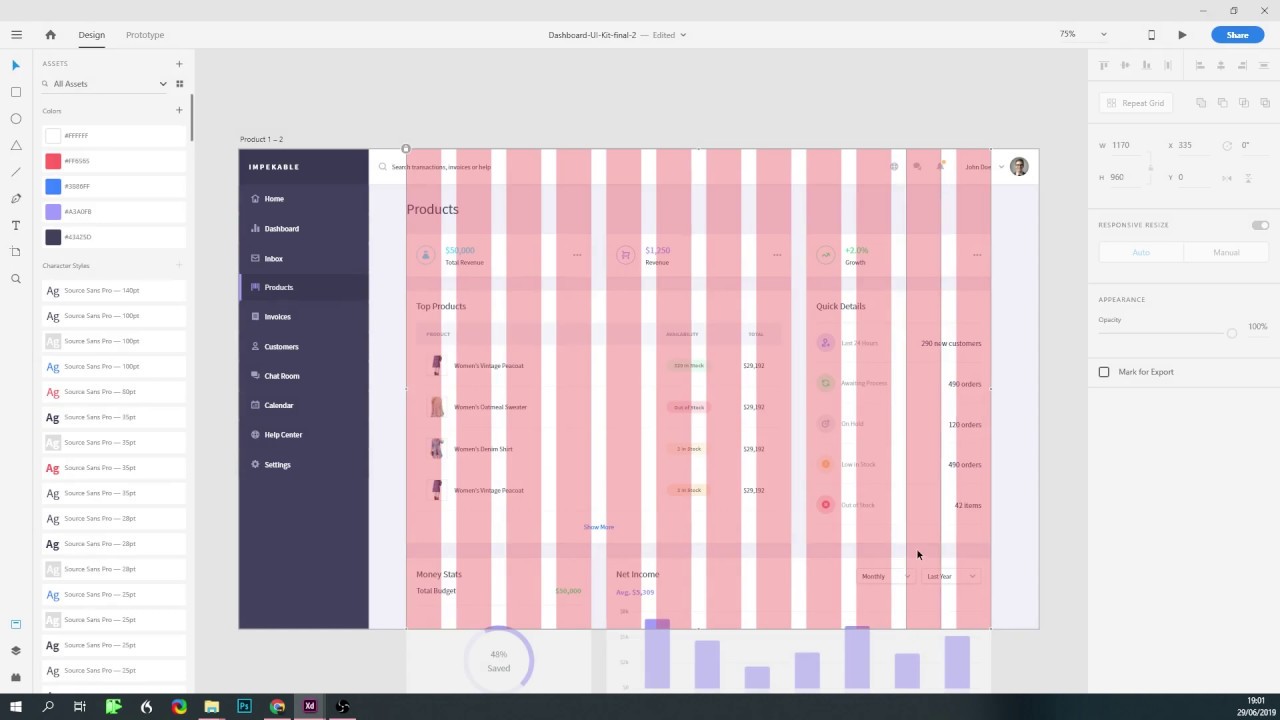Select the Line tool
The height and width of the screenshot is (720, 1280).
click(16, 172)
